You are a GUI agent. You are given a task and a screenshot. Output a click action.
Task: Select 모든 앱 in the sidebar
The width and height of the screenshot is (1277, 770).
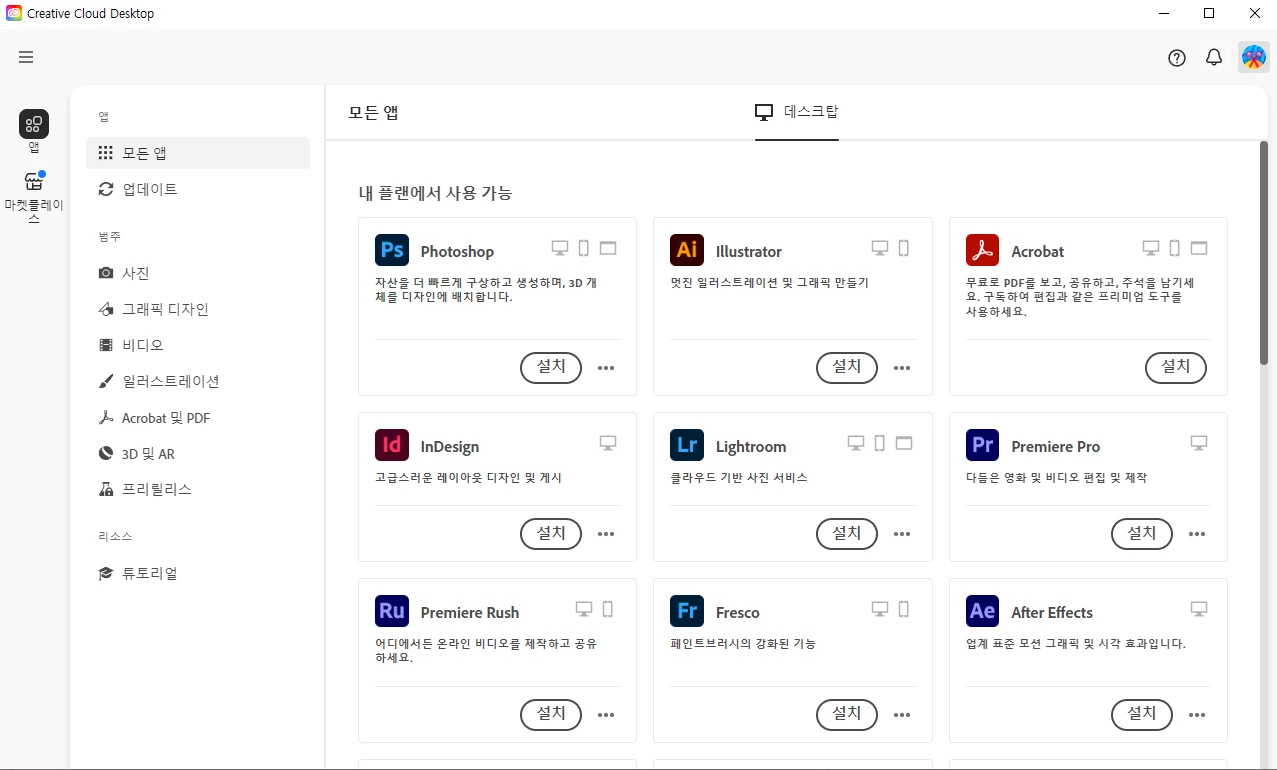point(198,153)
